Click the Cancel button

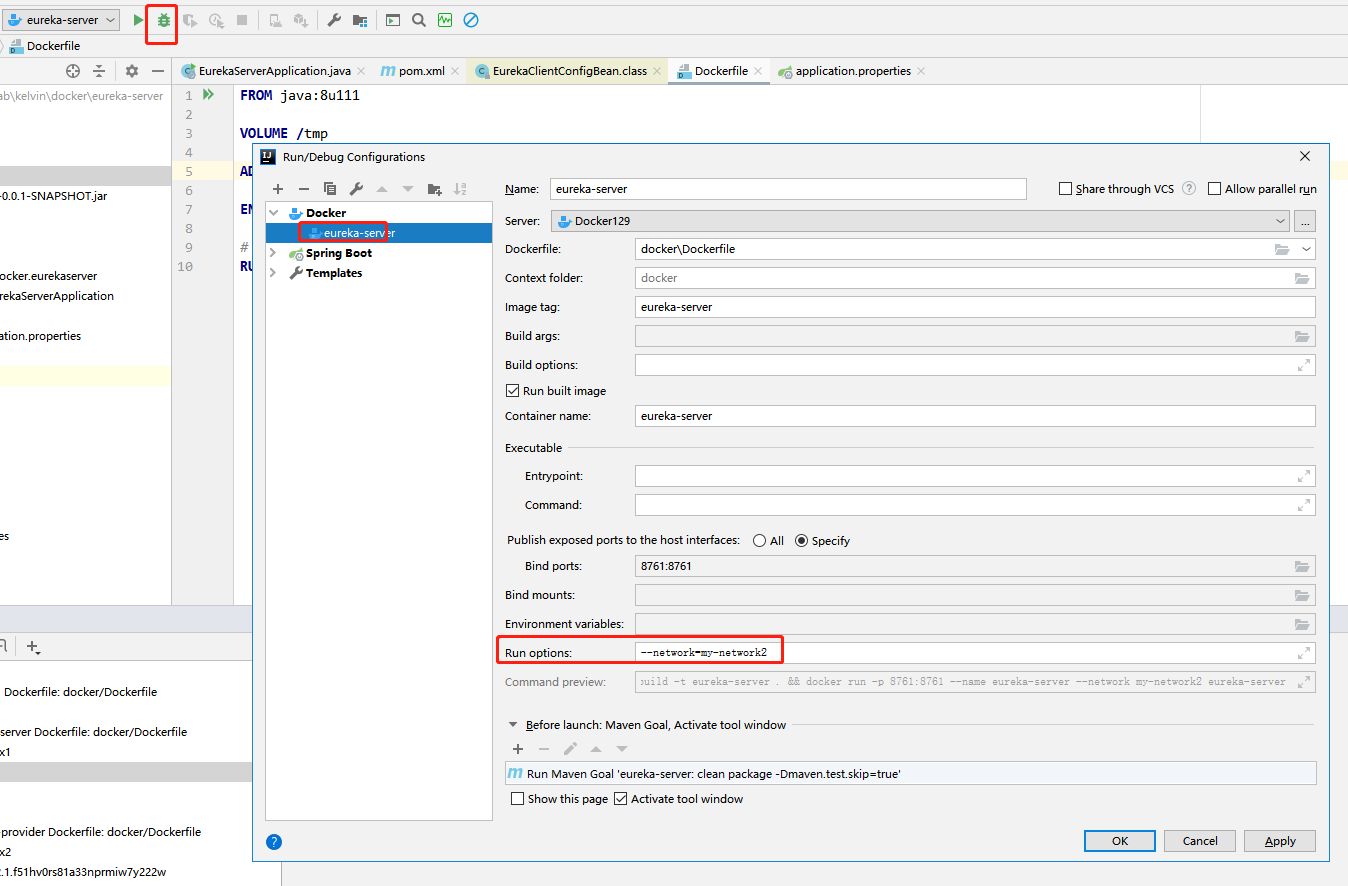(1200, 841)
